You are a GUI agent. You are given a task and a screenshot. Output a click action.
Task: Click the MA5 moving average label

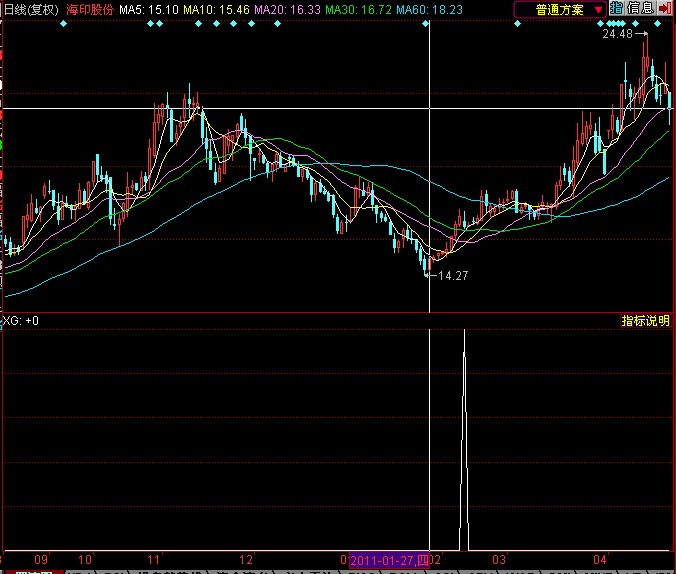[149, 9]
